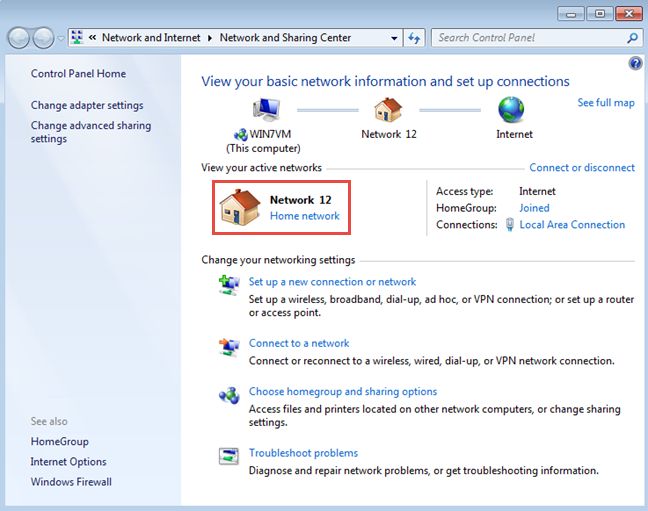The width and height of the screenshot is (648, 511).
Task: Open recent pages dropdown beside navigation arrows
Action: pyautogui.click(x=61, y=38)
